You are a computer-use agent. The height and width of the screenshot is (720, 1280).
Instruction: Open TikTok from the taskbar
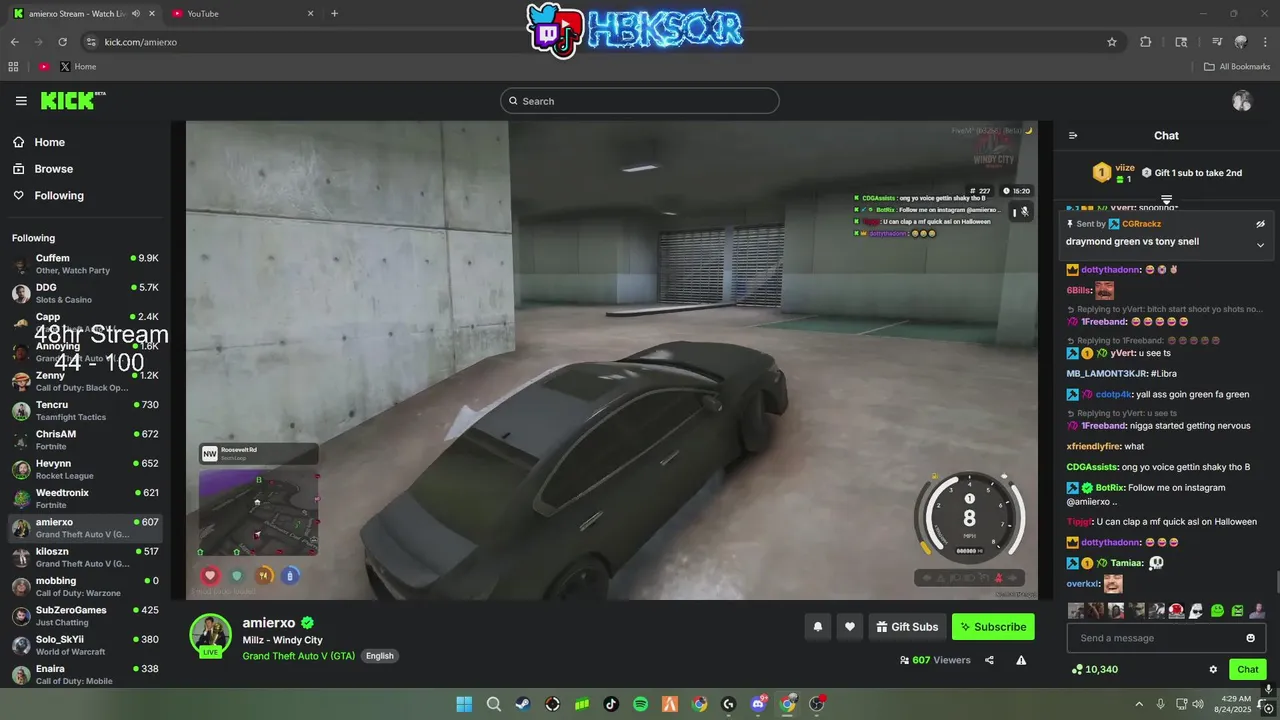point(611,704)
